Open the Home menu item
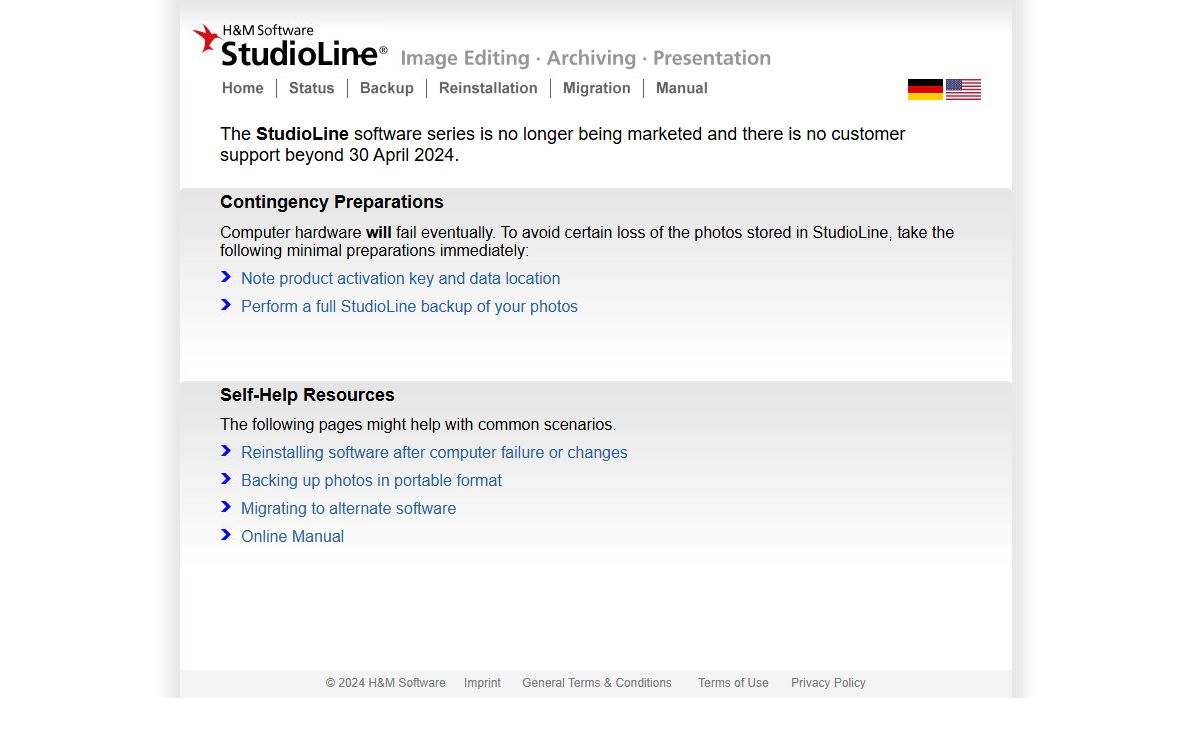This screenshot has width=1200, height=740. [x=243, y=88]
